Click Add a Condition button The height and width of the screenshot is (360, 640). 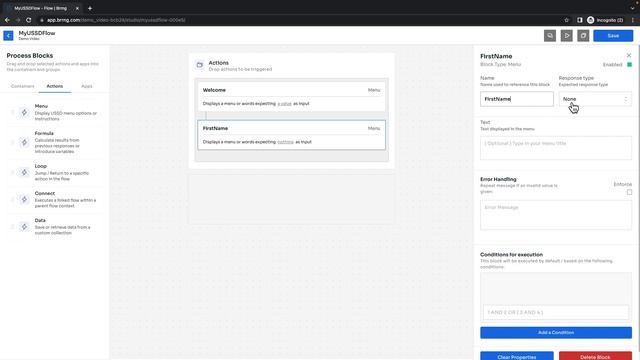point(556,333)
